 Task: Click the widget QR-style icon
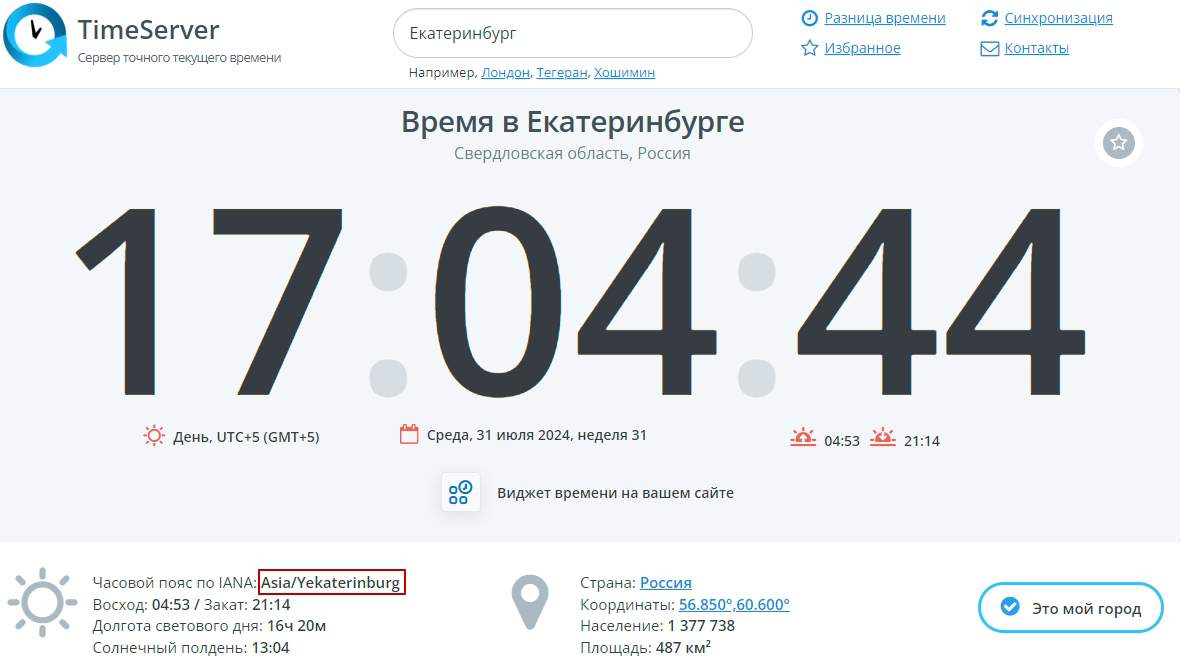pos(461,492)
